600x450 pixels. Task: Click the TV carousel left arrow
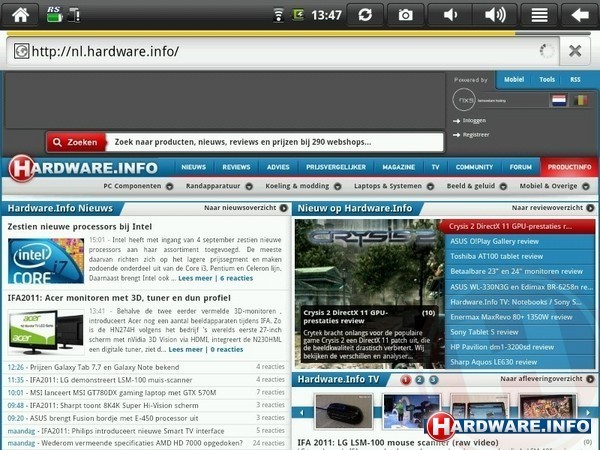pos(302,412)
